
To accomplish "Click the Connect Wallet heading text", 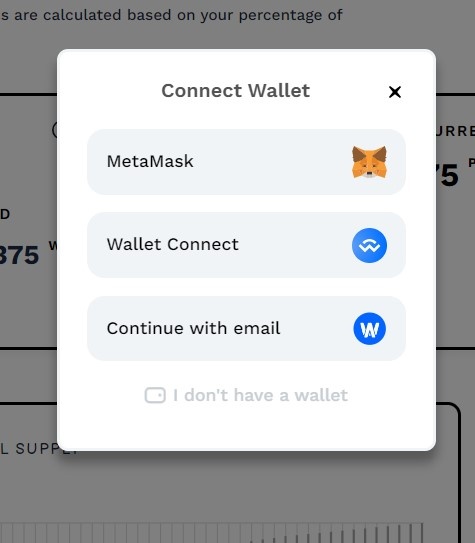I will [x=236, y=91].
